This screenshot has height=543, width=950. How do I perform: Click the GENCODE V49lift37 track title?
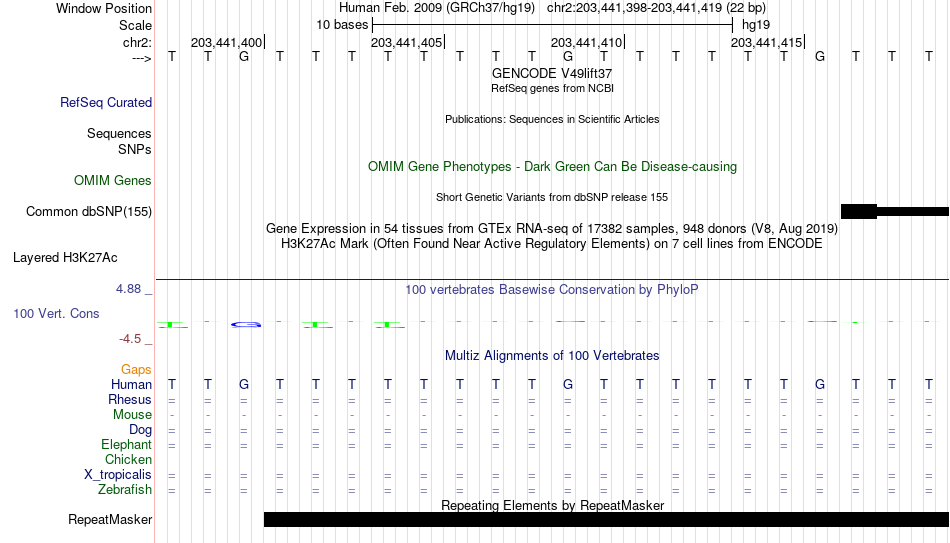coord(552,73)
